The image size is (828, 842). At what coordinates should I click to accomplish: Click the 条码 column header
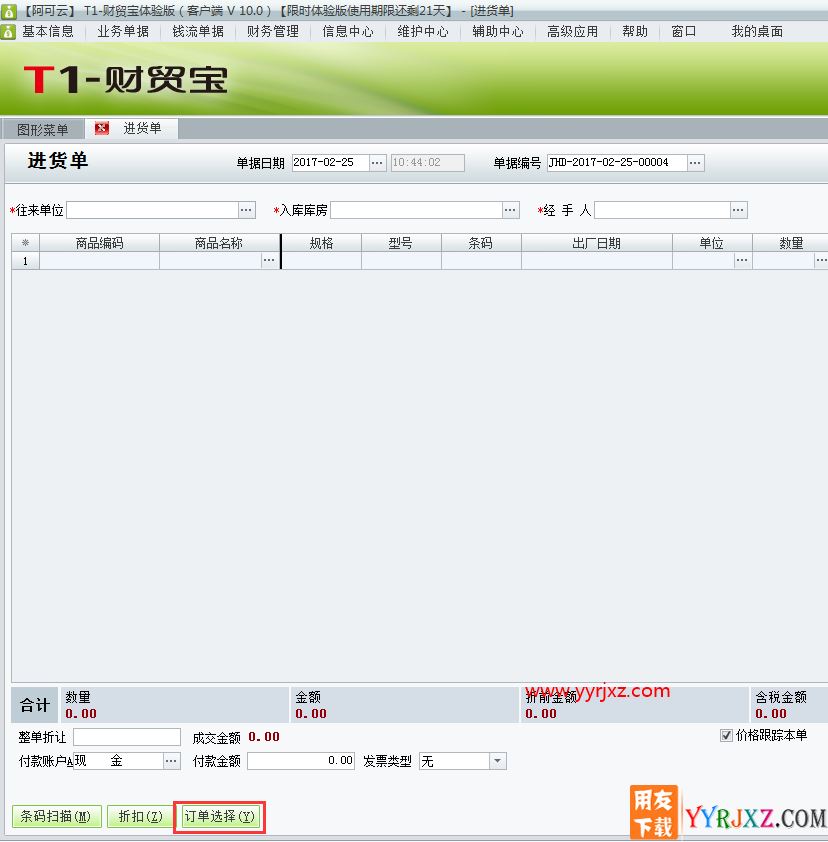481,243
